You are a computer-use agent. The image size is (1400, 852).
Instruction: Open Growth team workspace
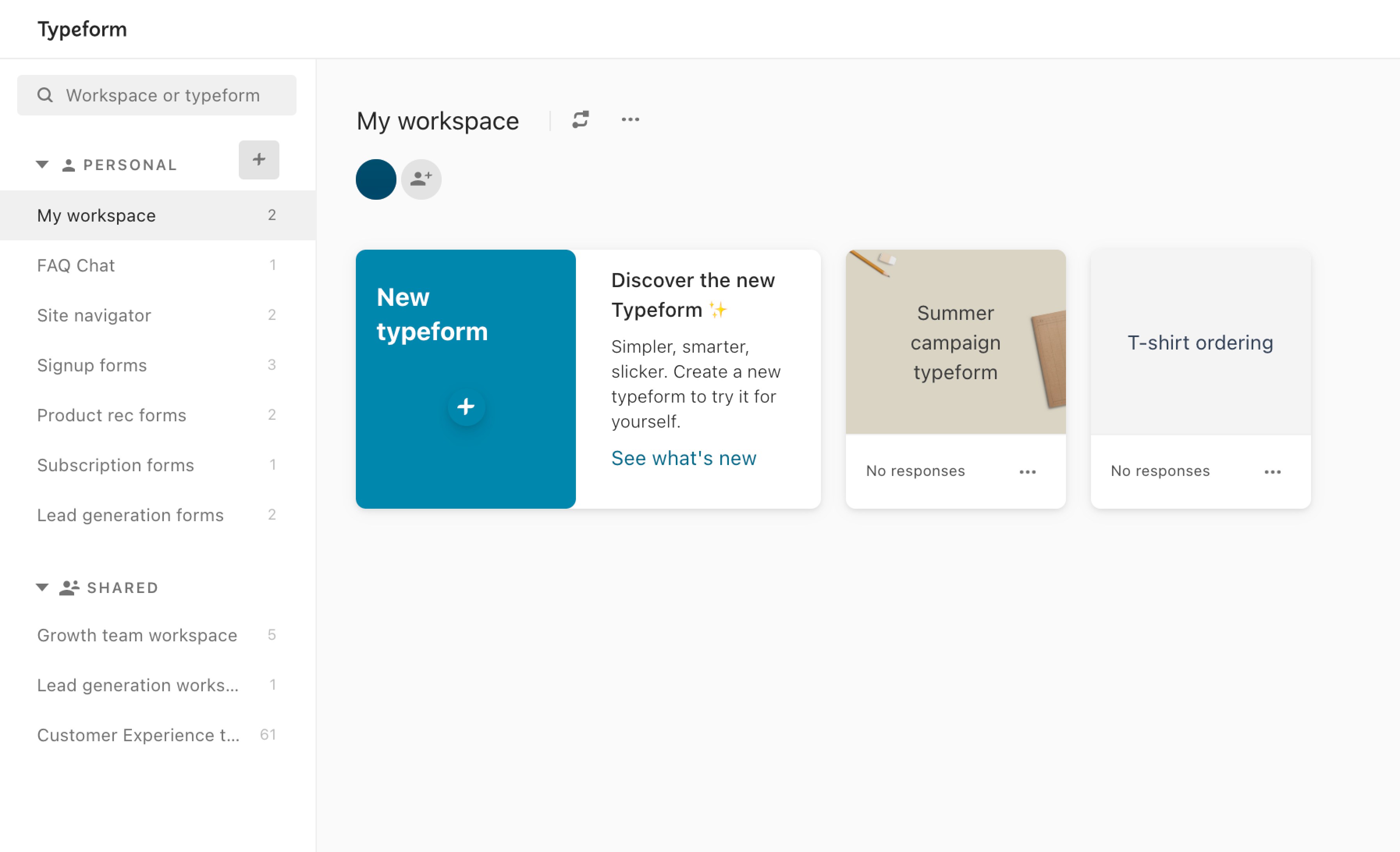coord(158,635)
